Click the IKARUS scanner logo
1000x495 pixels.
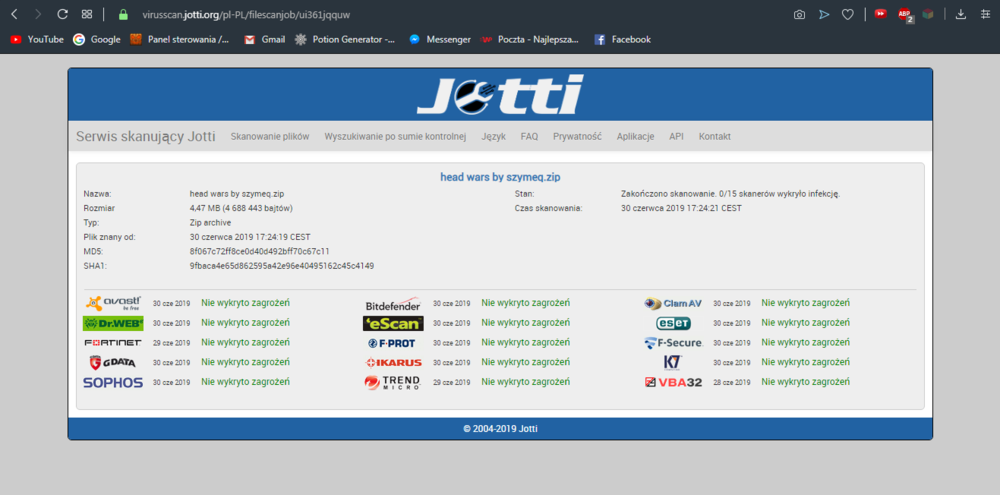[x=393, y=362]
